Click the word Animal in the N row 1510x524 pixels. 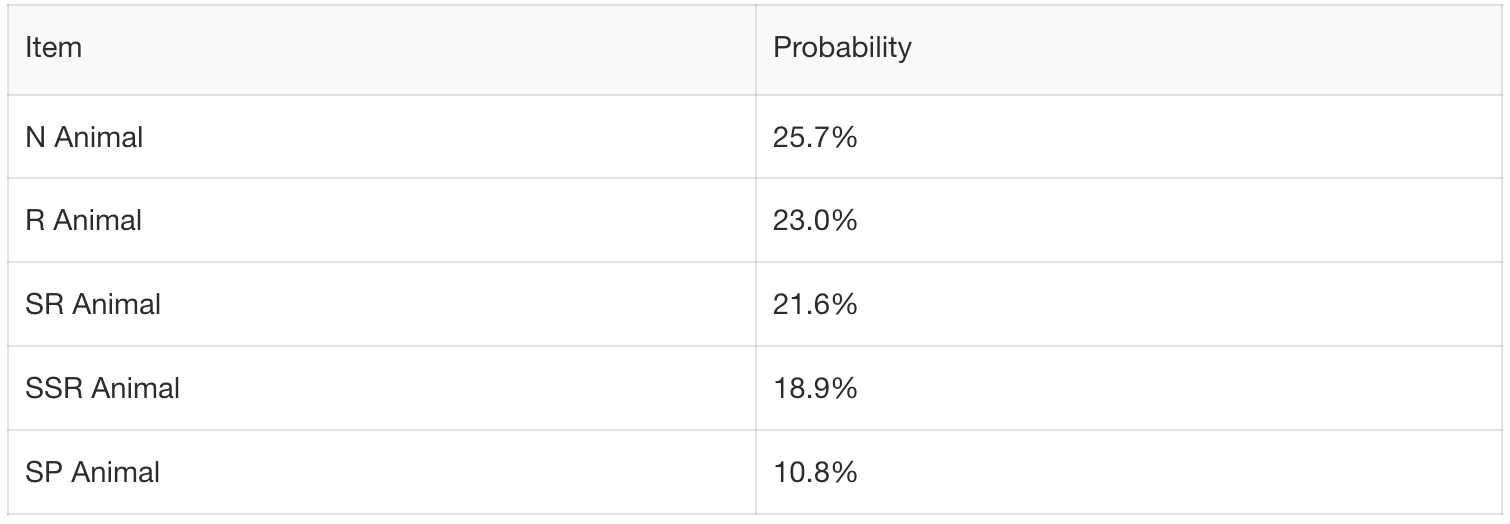(98, 137)
